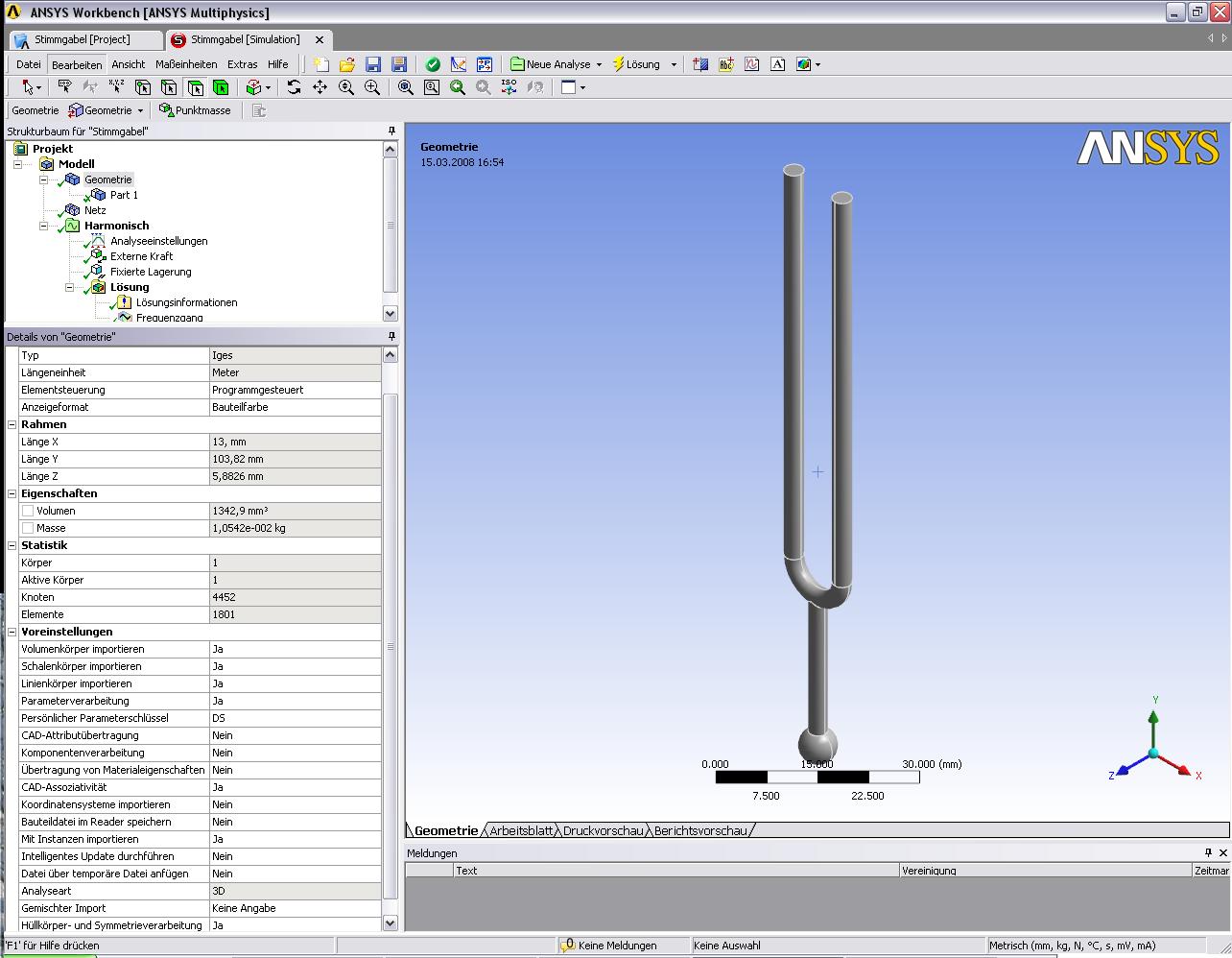Select Part 1 in the tree
This screenshot has width=1232, height=958.
point(124,195)
